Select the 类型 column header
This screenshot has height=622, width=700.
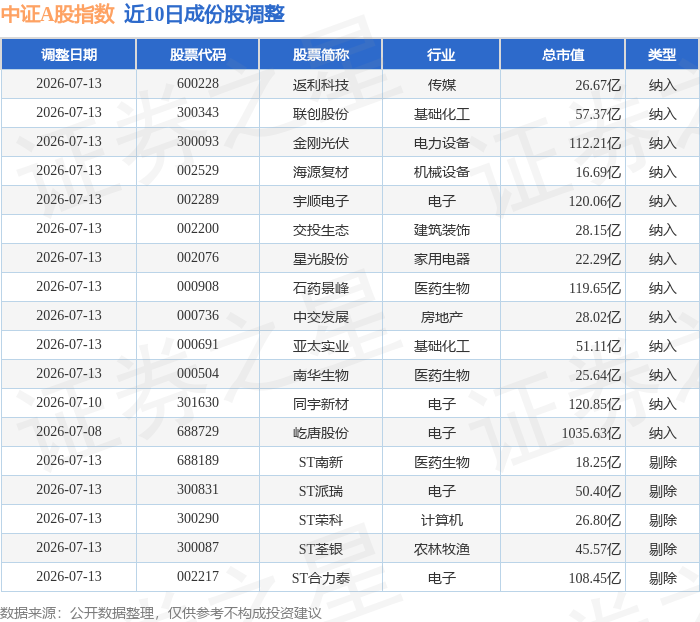(662, 54)
